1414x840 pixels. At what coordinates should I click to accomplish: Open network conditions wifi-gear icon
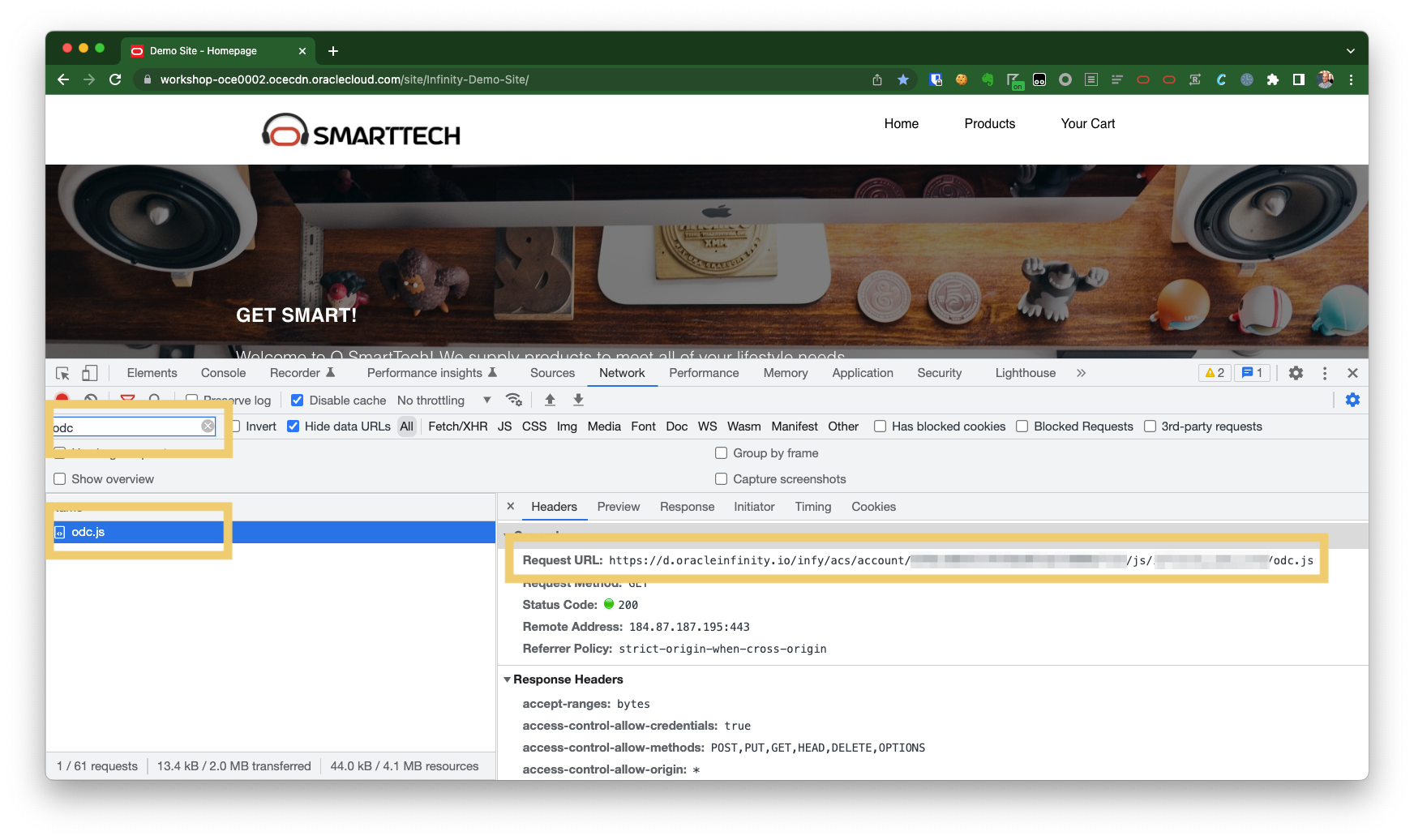[x=514, y=400]
